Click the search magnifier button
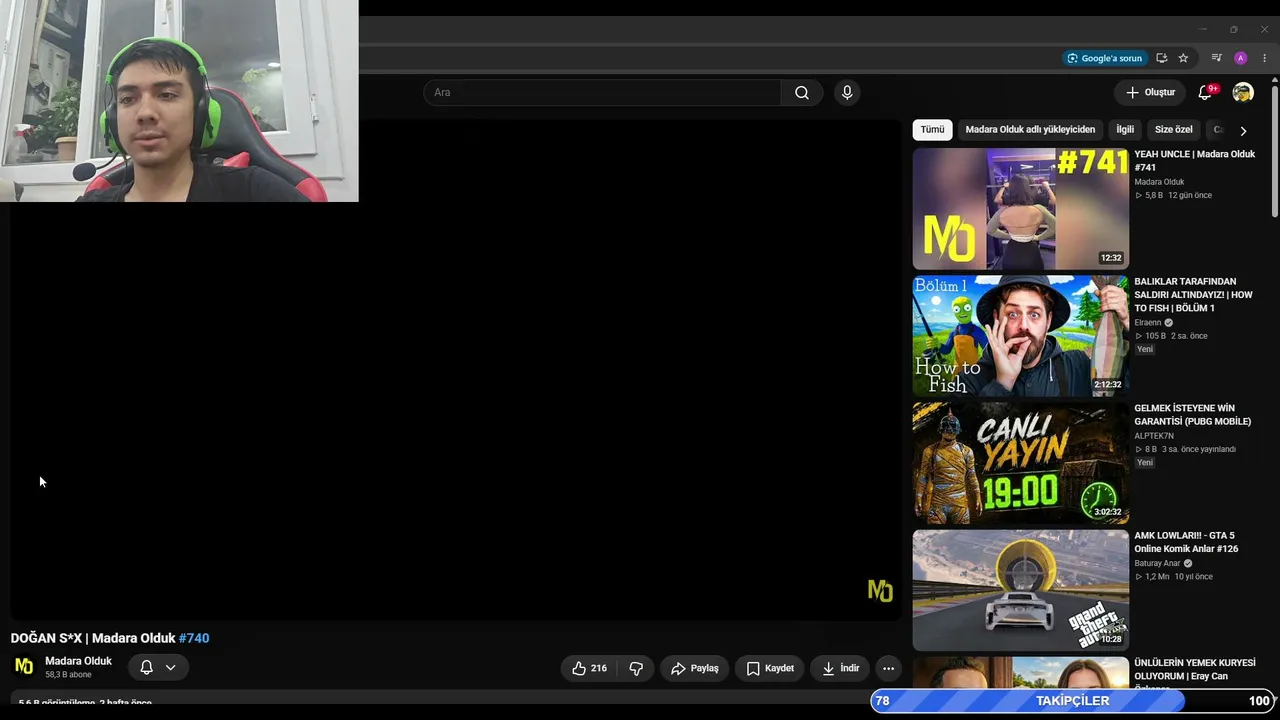 (802, 93)
